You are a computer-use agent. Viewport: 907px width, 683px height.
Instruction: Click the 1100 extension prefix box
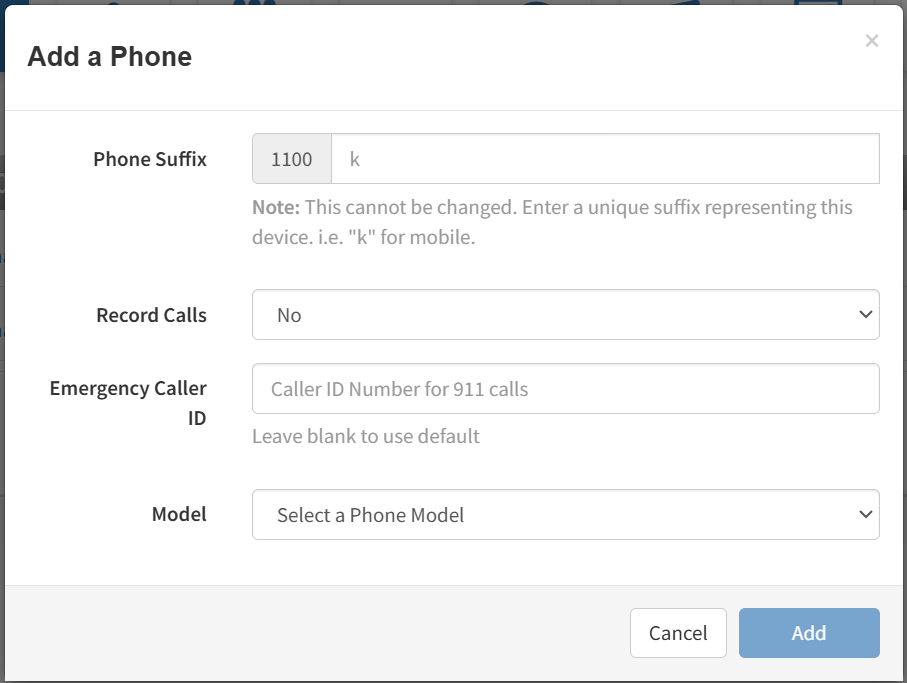[x=292, y=159]
